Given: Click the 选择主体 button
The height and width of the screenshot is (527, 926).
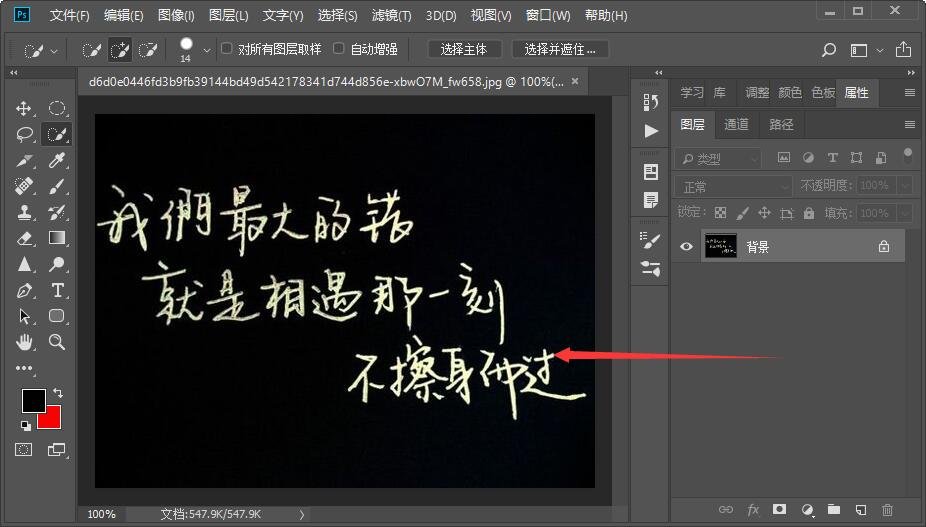Looking at the screenshot, I should tap(464, 50).
